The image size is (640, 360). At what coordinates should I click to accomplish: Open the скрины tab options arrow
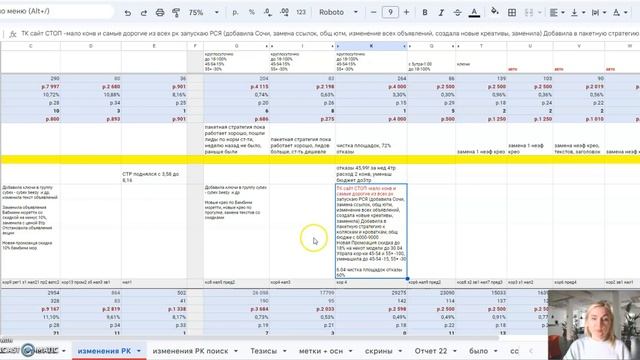(x=400, y=351)
